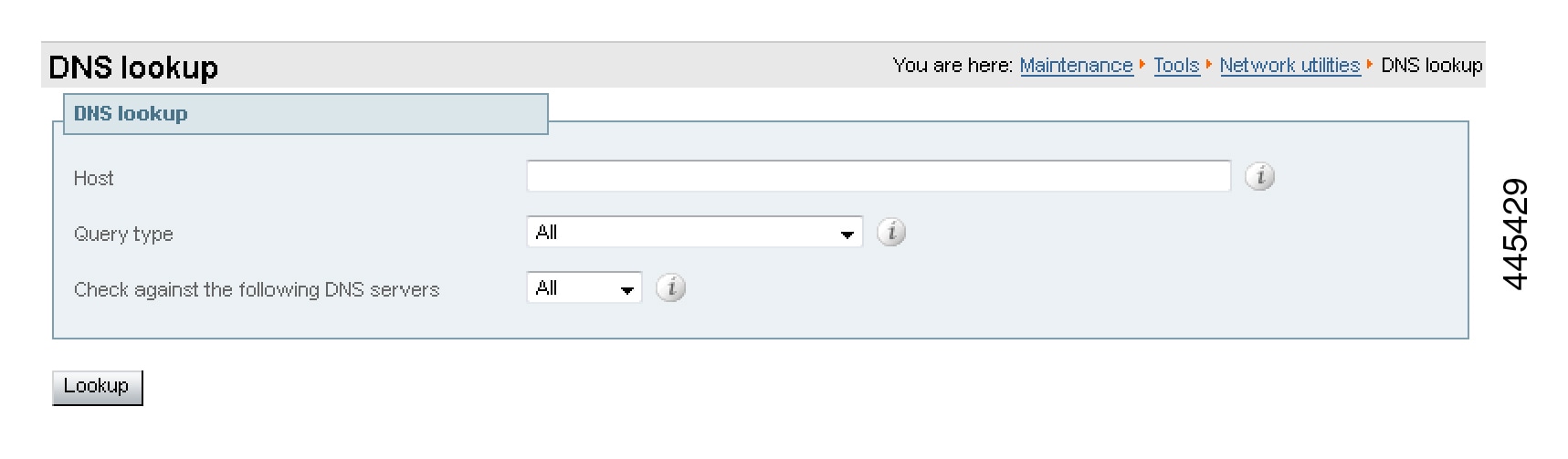The image size is (1568, 459).
Task: Open the Query type help info icon
Action: (891, 232)
